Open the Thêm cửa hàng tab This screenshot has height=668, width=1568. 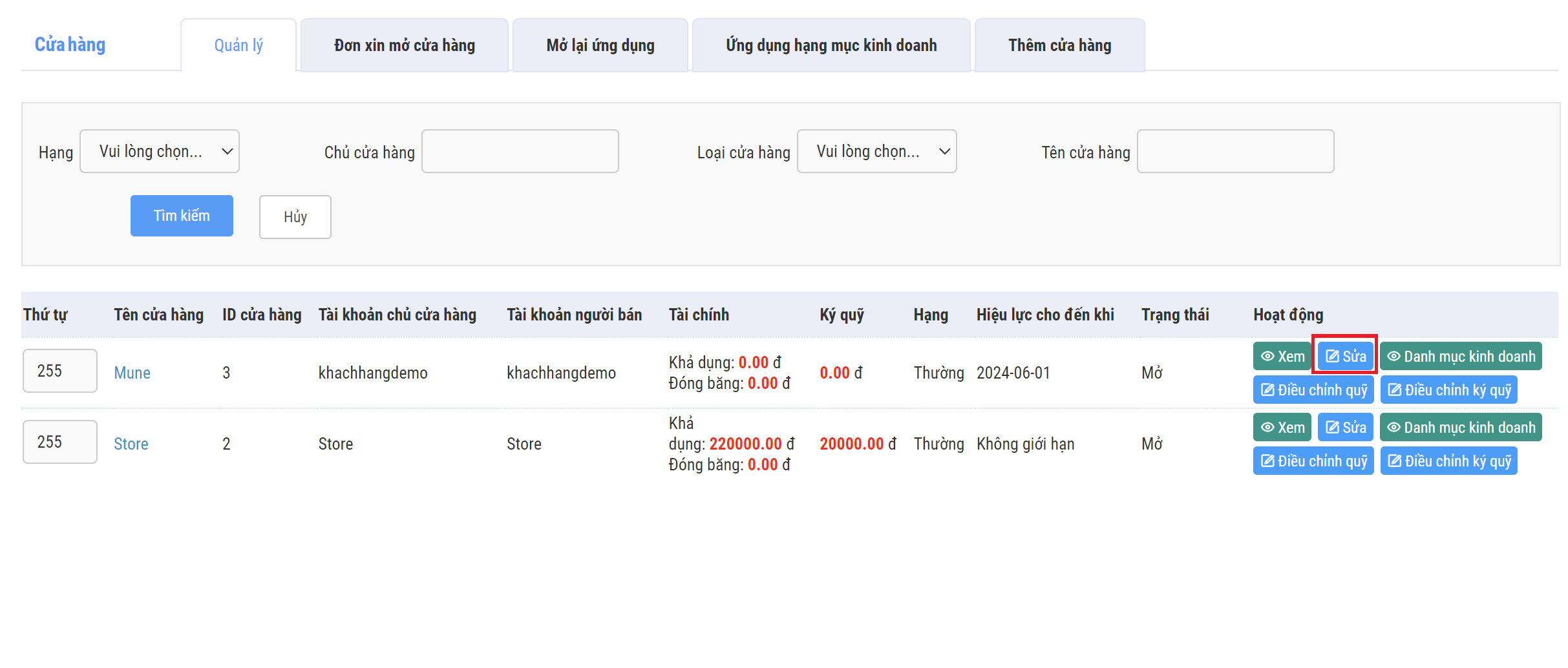(x=1059, y=45)
